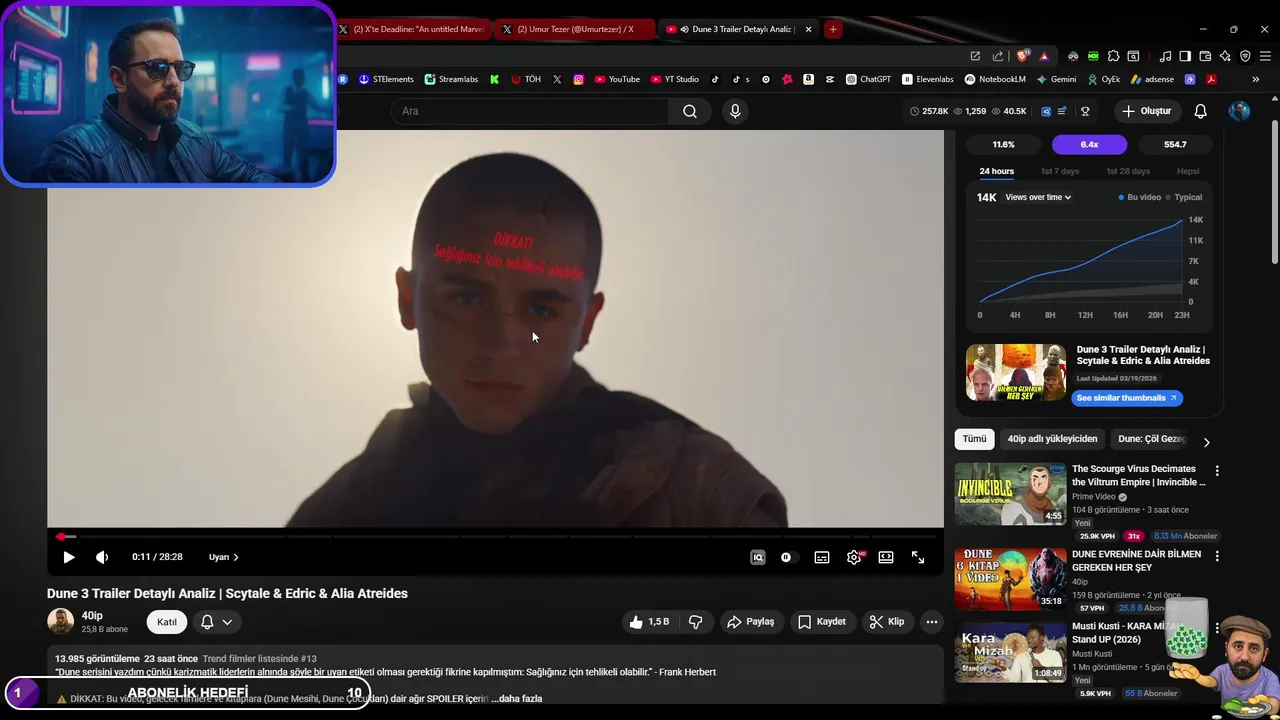1280x720 pixels.
Task: Create a clip with Klip button
Action: pos(887,622)
